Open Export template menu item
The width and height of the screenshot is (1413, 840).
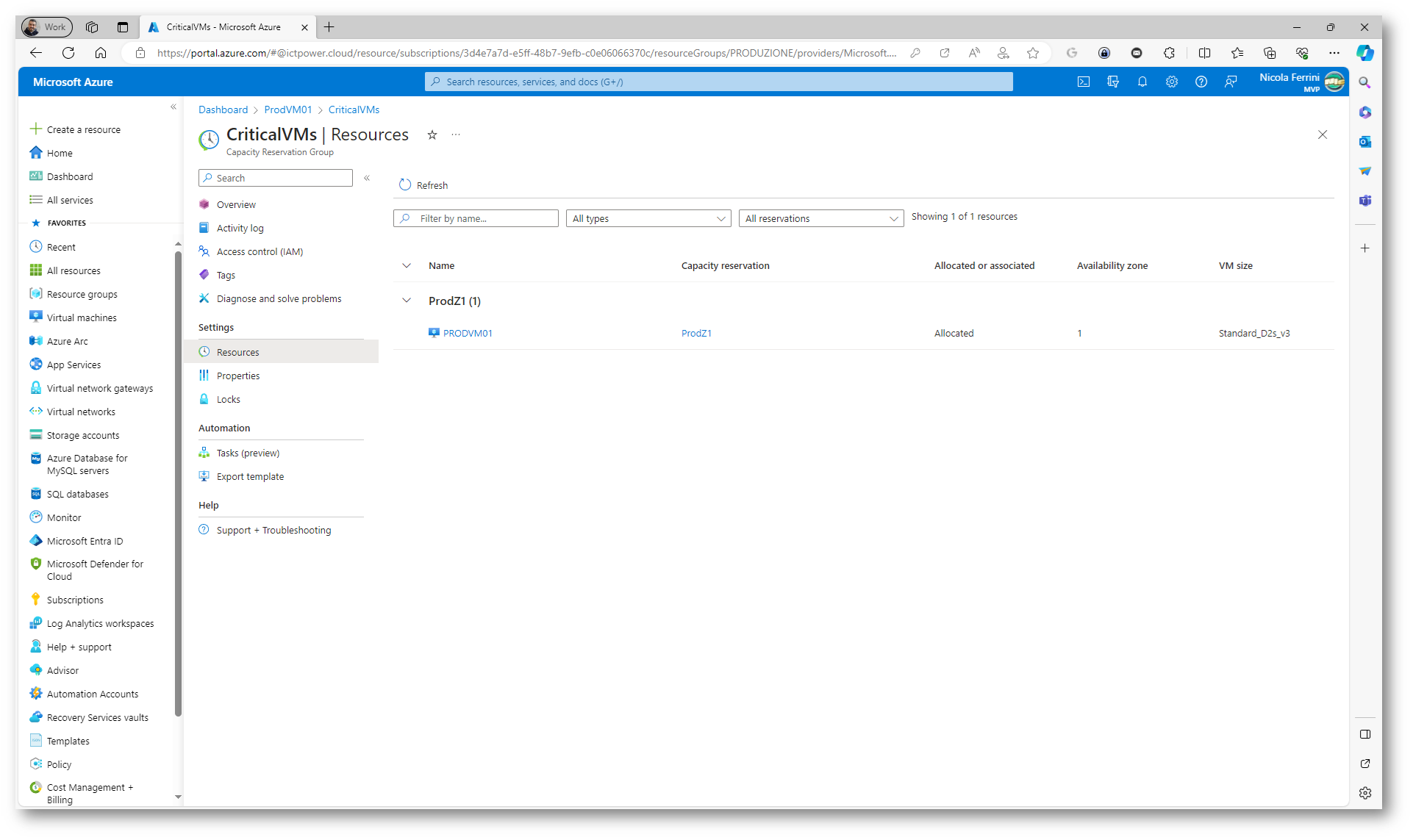coord(250,476)
